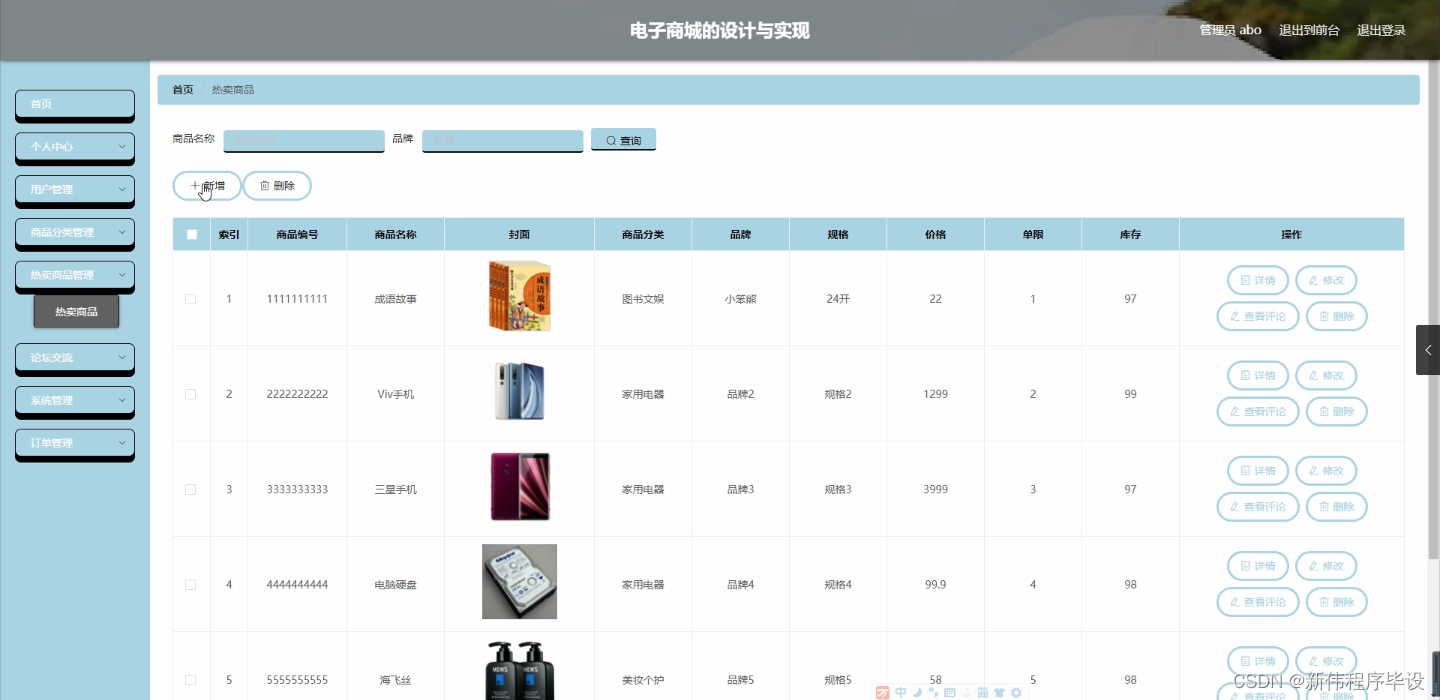Image resolution: width=1440 pixels, height=700 pixels.
Task: Click inside the 品牌 input field
Action: click(x=502, y=140)
